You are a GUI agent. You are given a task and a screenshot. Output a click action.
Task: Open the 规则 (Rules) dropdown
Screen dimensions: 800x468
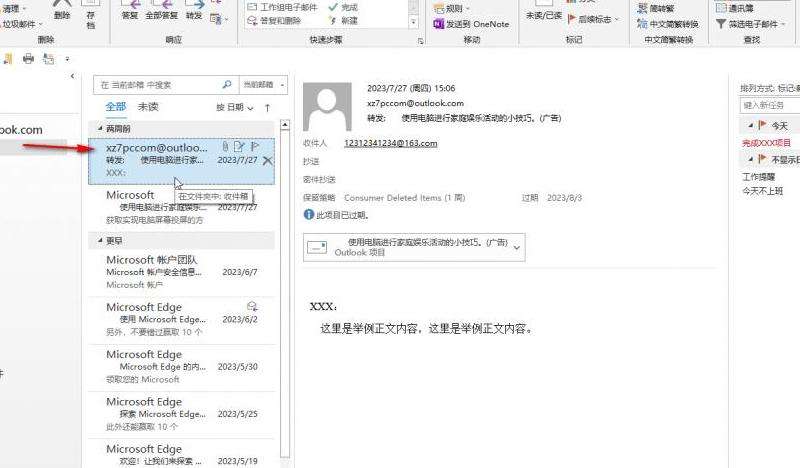452,9
